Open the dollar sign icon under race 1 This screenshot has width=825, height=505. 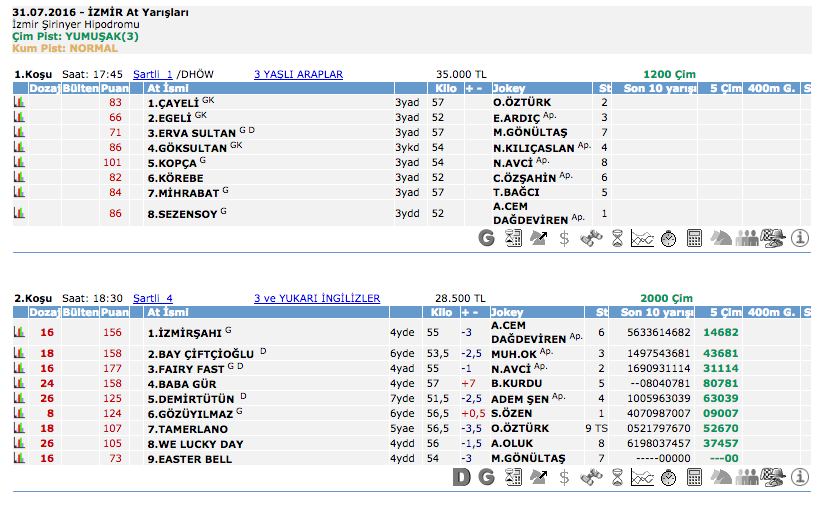click(564, 238)
